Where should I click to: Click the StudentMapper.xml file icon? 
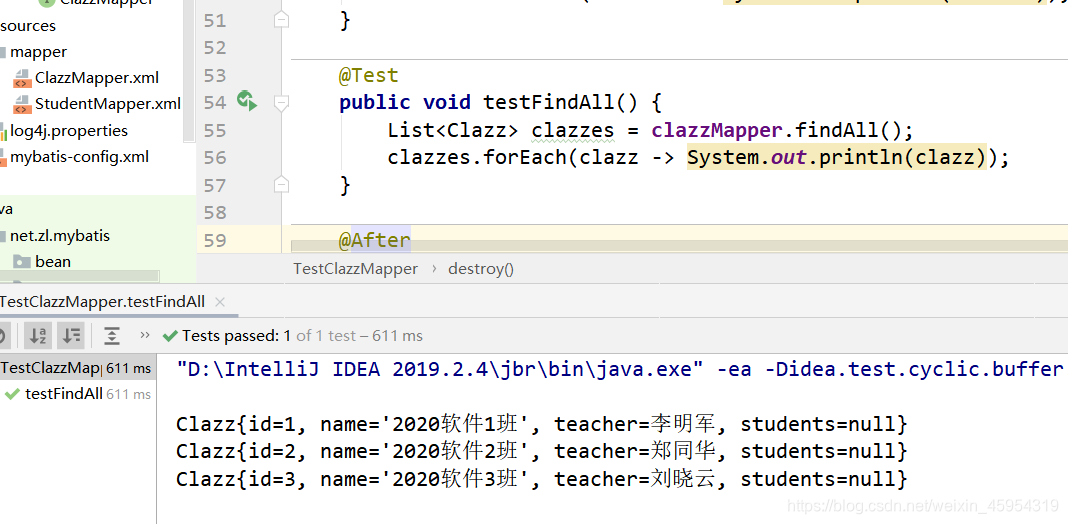pos(22,104)
